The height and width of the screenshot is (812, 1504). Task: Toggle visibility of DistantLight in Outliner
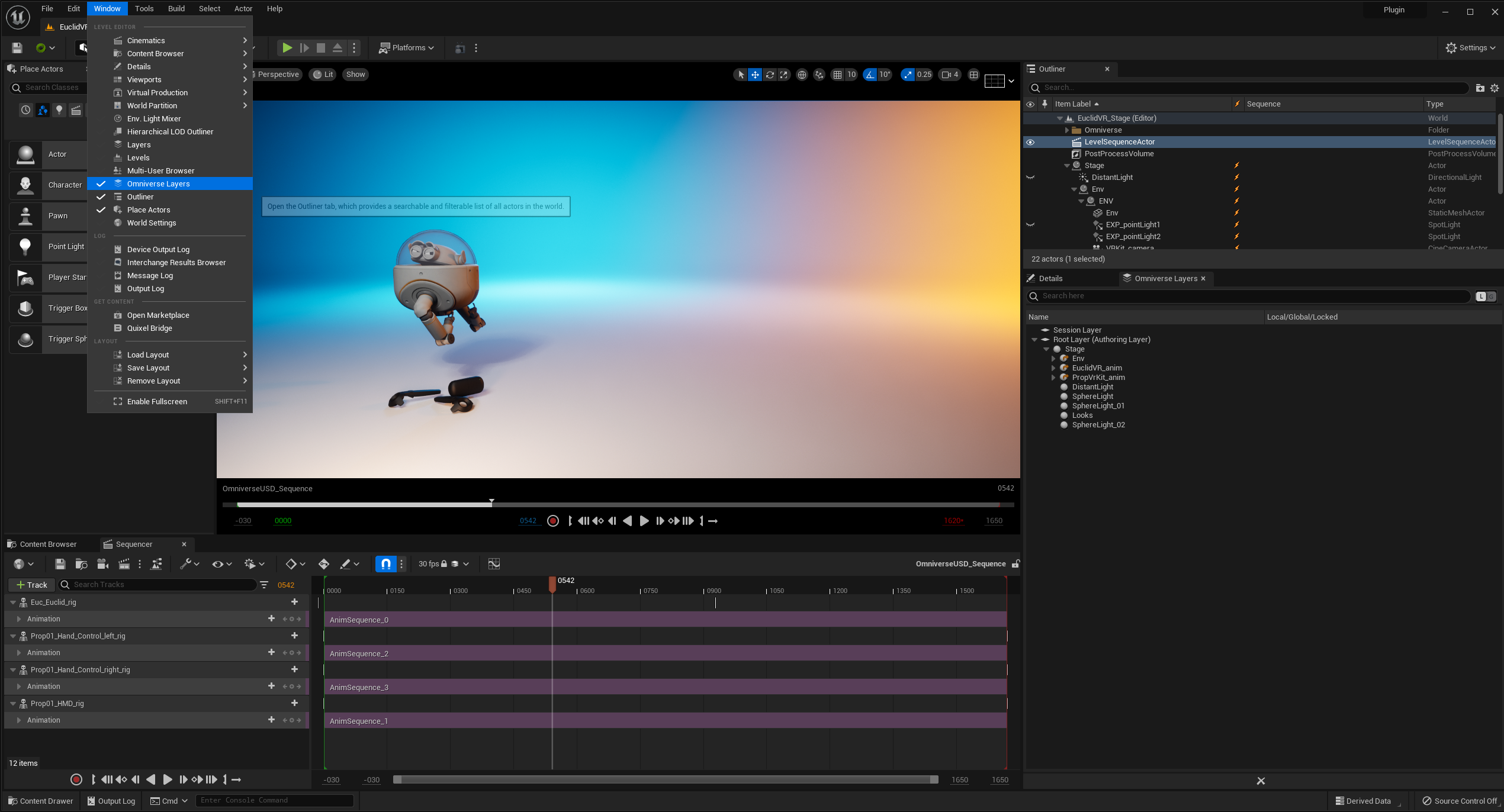1030,178
